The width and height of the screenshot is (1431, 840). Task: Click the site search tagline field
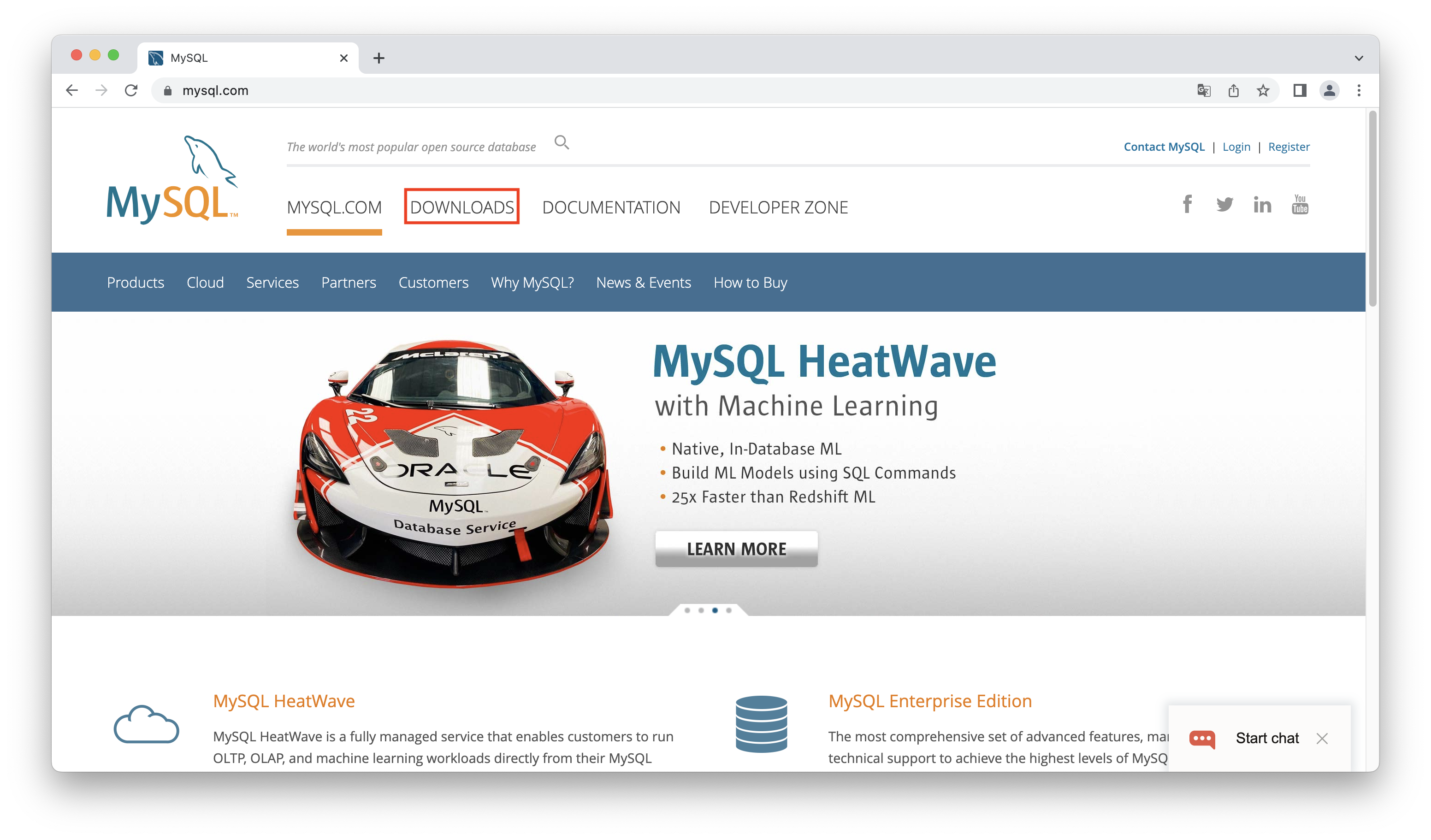411,147
